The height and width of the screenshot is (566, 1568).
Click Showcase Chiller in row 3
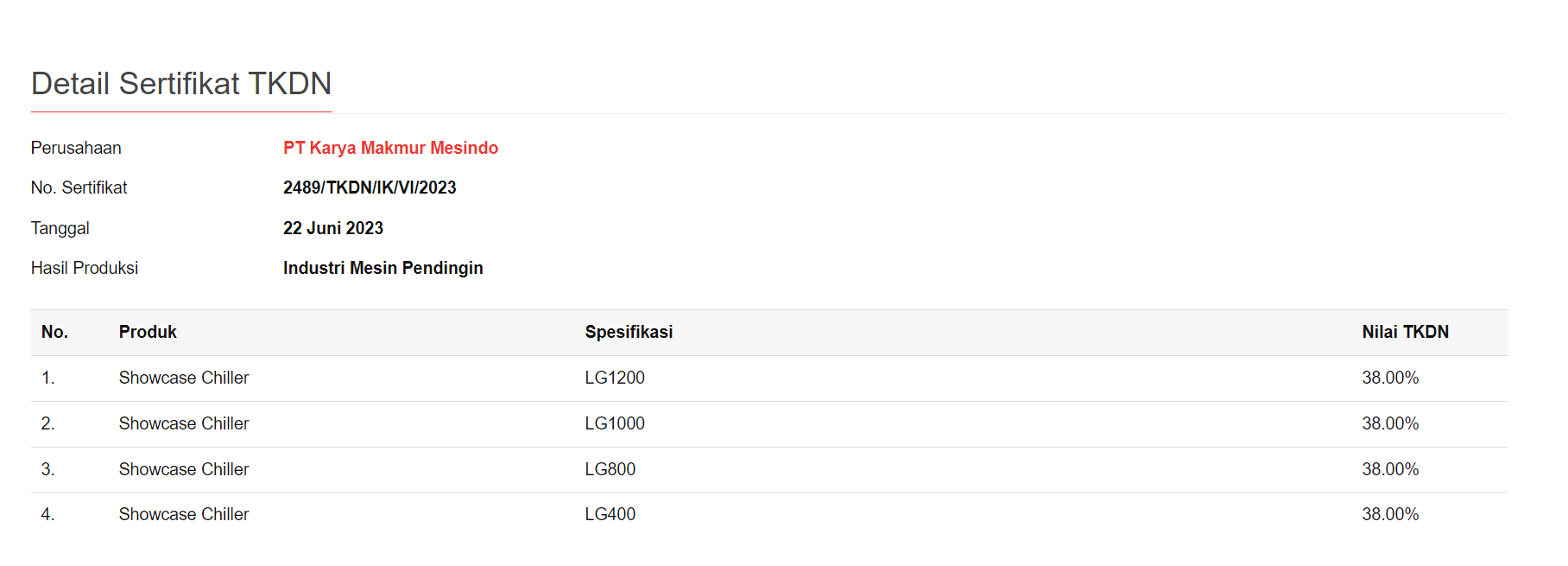(x=184, y=469)
